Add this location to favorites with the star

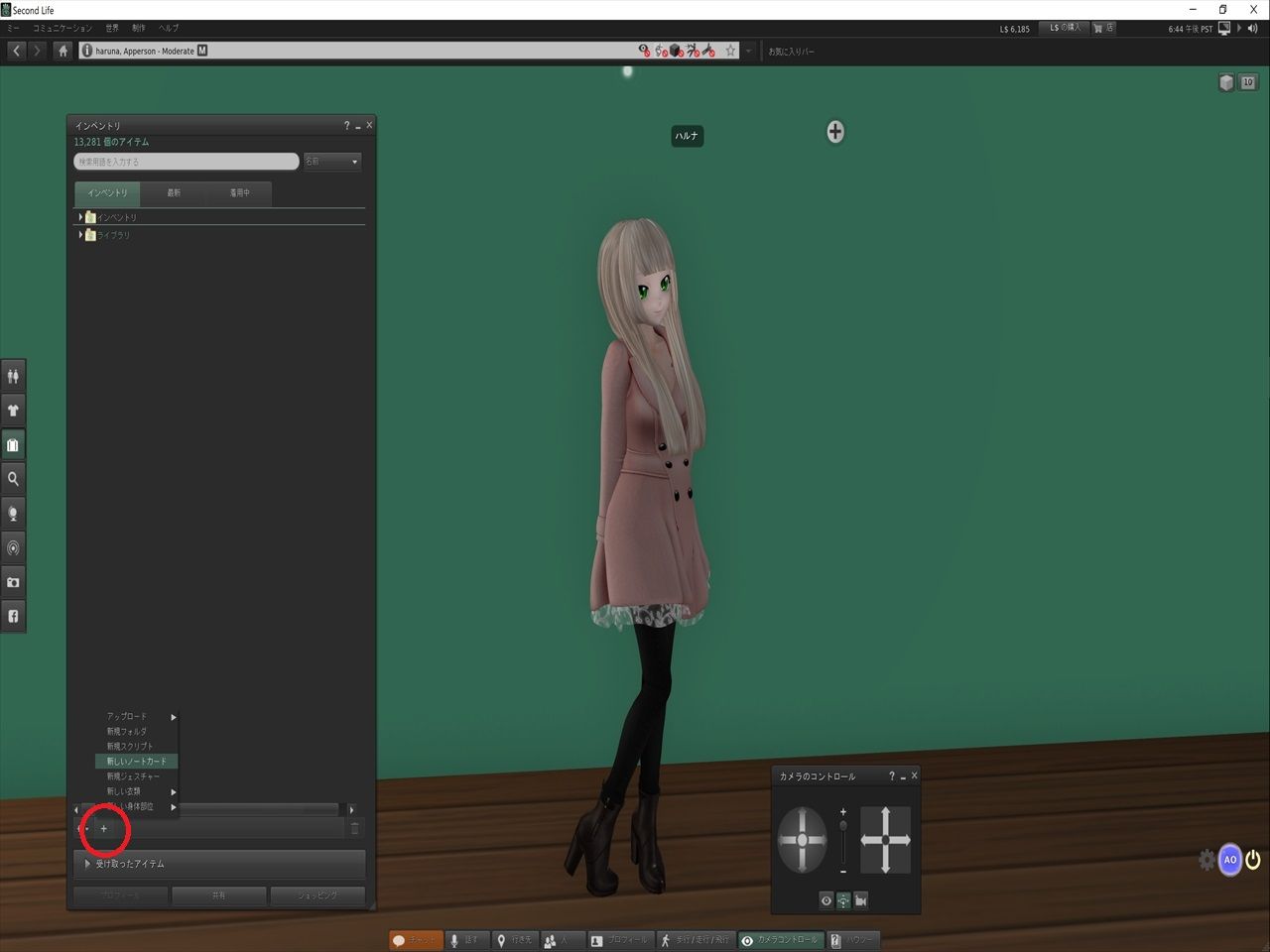coord(731,51)
